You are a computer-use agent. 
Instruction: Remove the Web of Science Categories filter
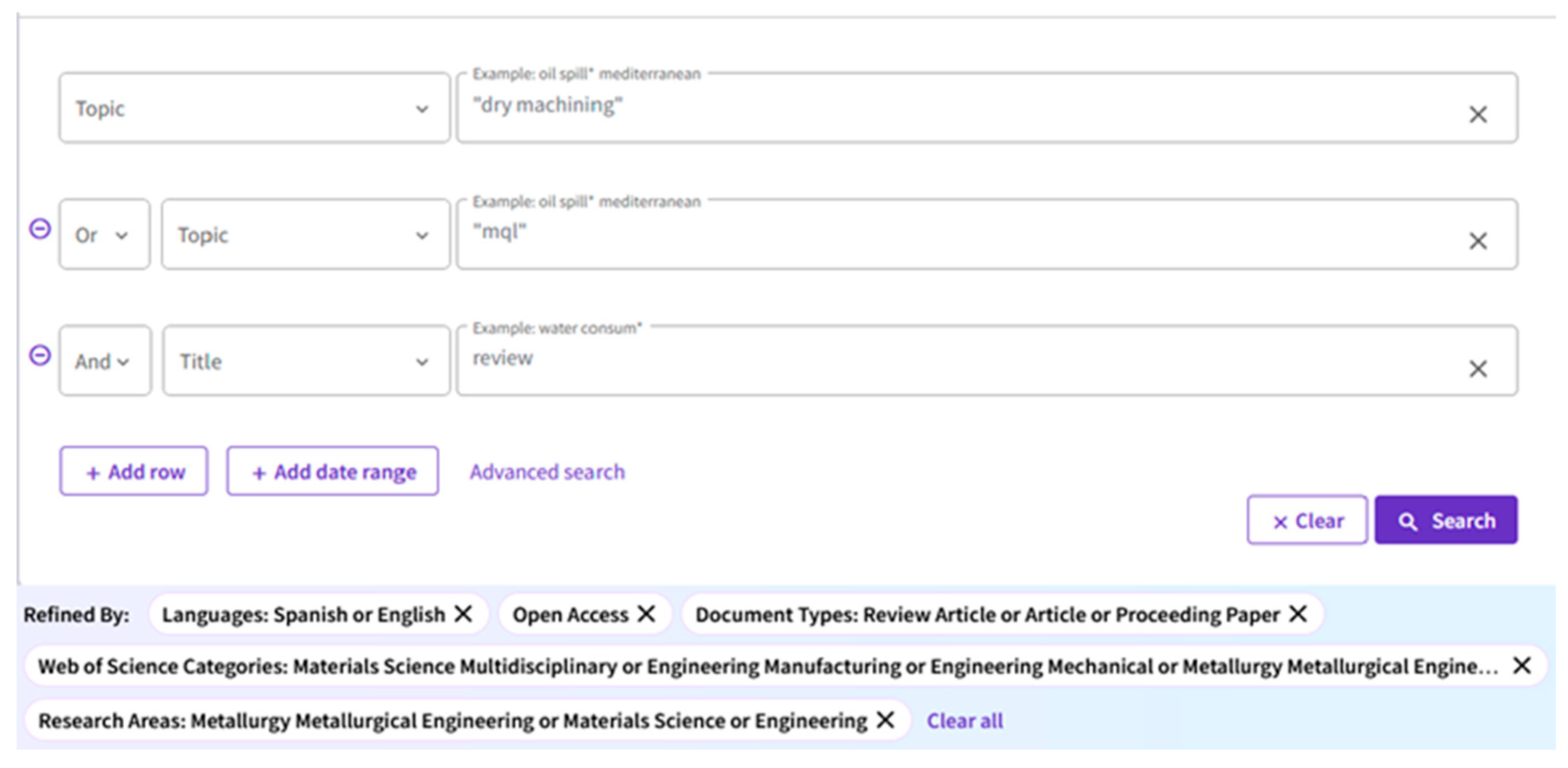coord(1522,665)
